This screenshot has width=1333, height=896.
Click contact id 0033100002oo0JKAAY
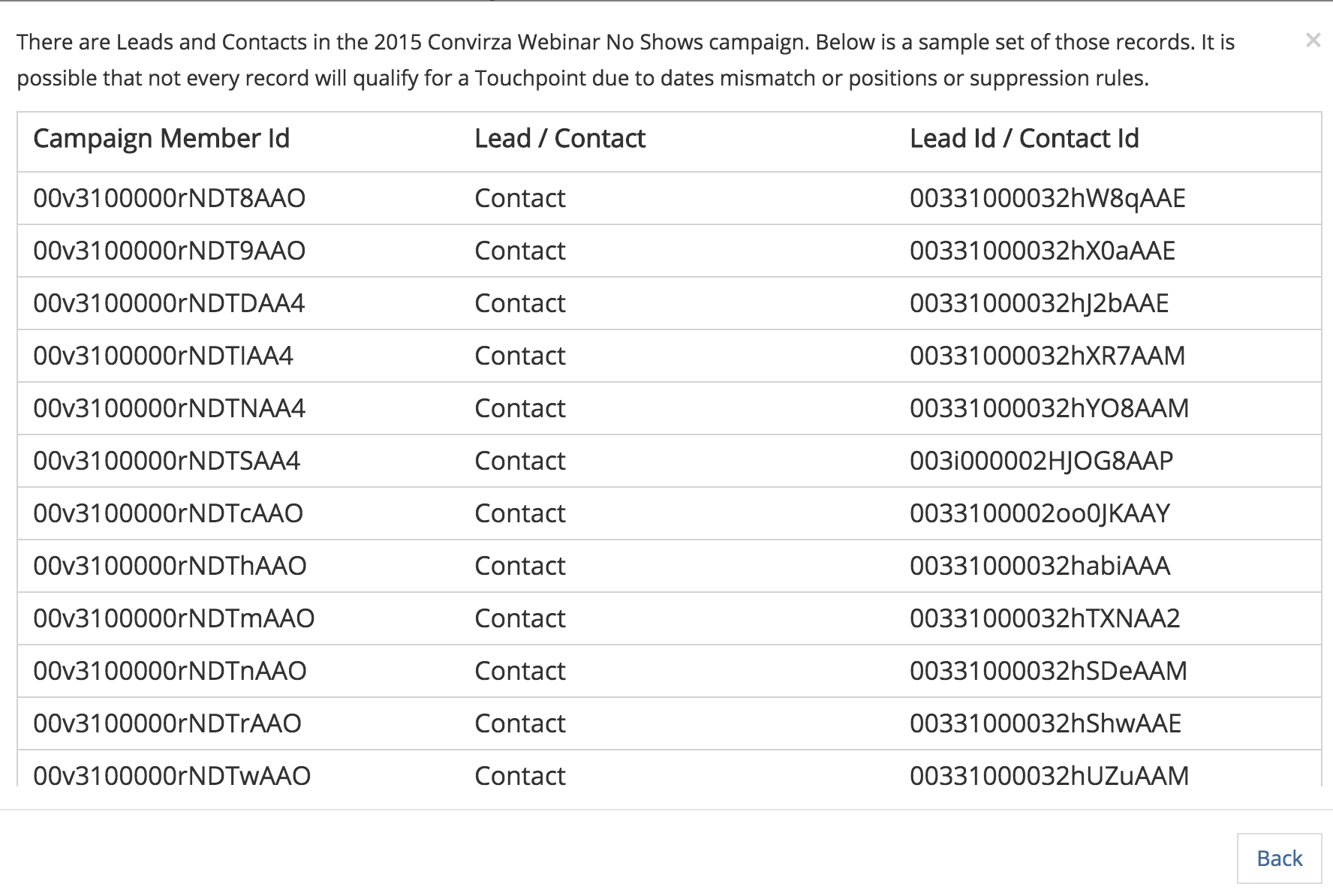click(x=1040, y=513)
